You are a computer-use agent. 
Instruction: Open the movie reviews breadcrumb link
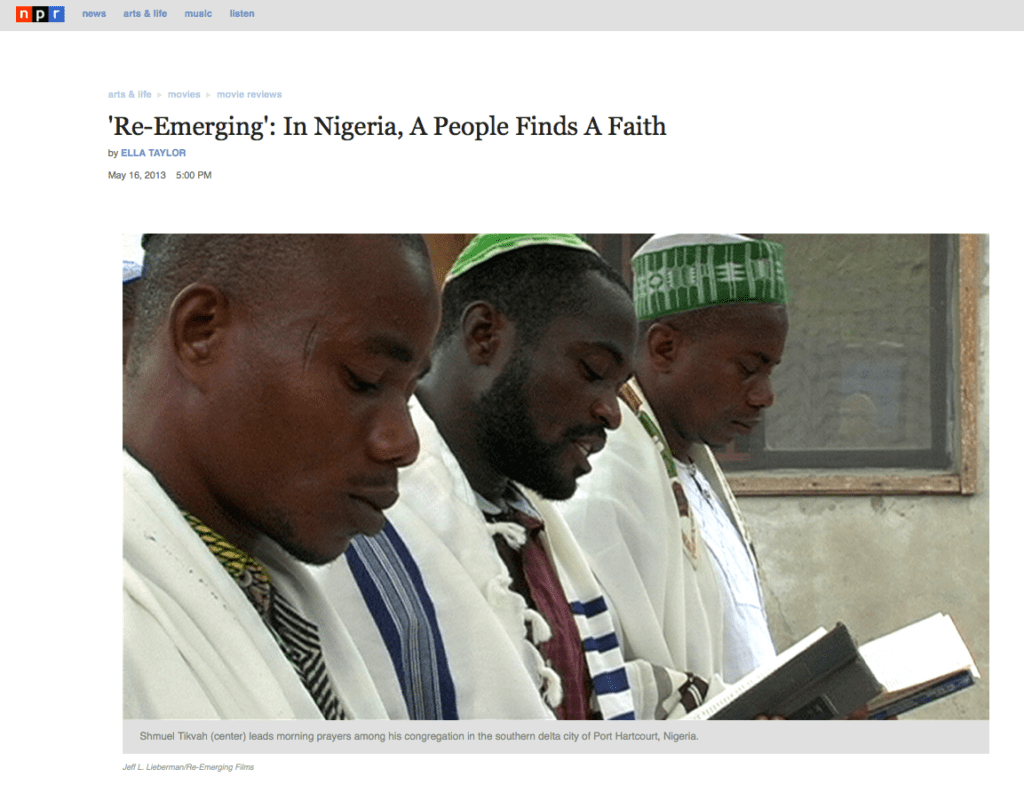(249, 95)
